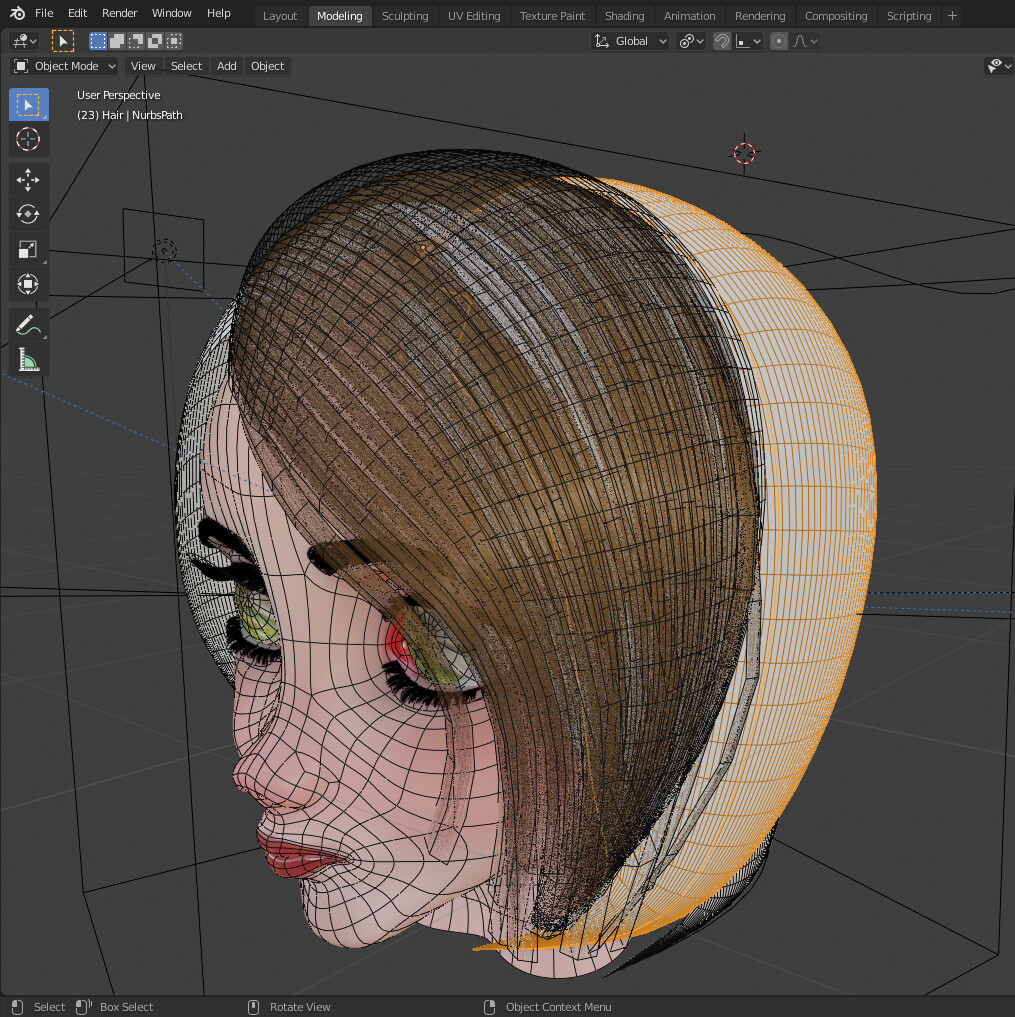
Task: Select the Measure tool
Action: 28,359
